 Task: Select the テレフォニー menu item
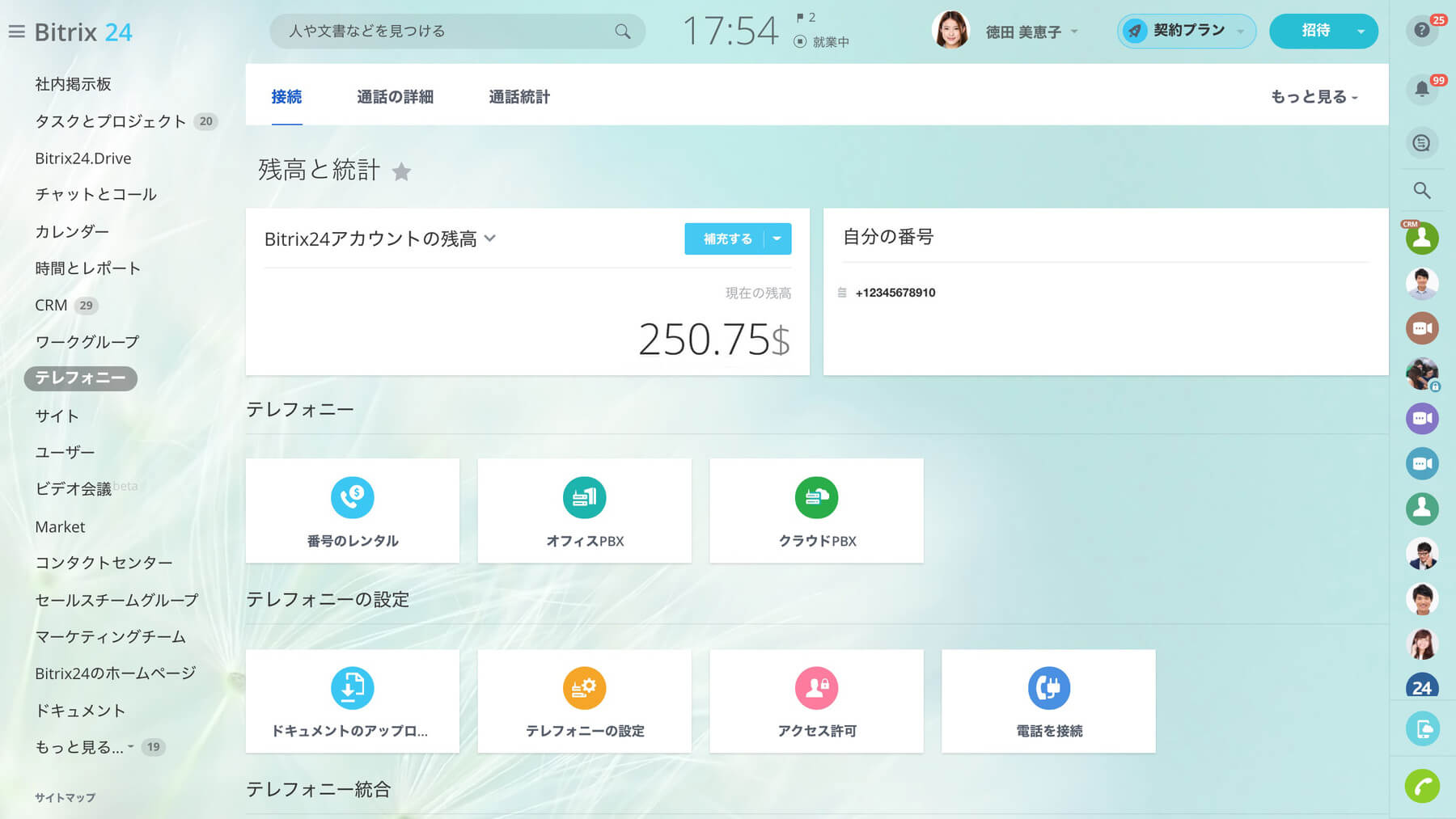tap(80, 378)
